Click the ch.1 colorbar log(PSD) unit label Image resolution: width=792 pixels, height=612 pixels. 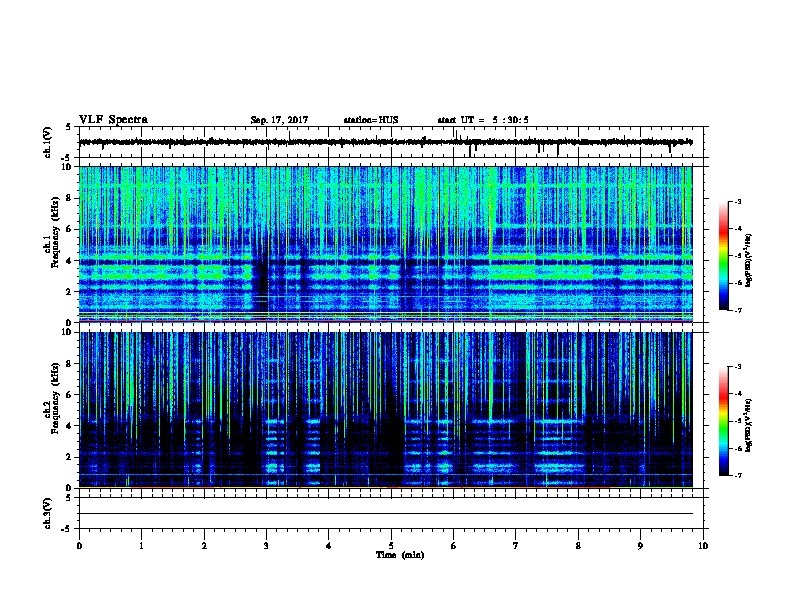[x=748, y=261]
